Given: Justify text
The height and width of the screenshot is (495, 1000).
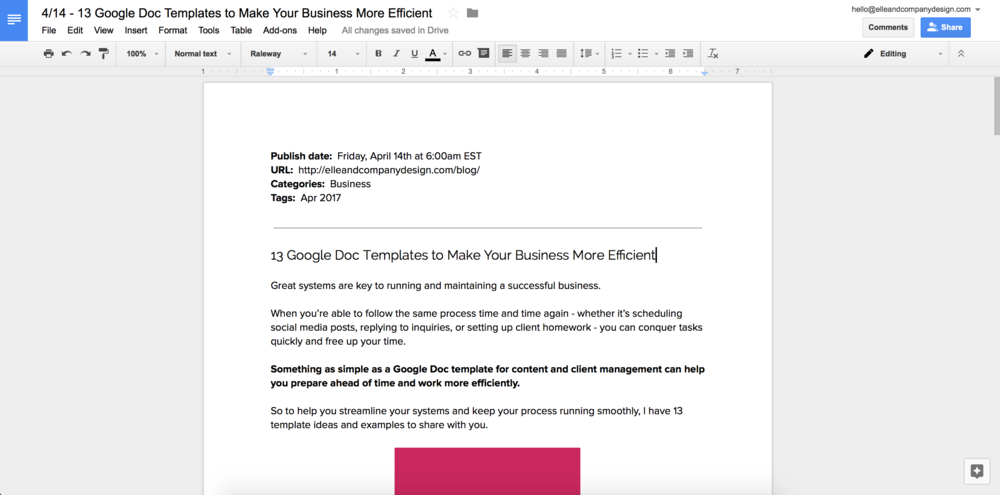Looking at the screenshot, I should [561, 54].
